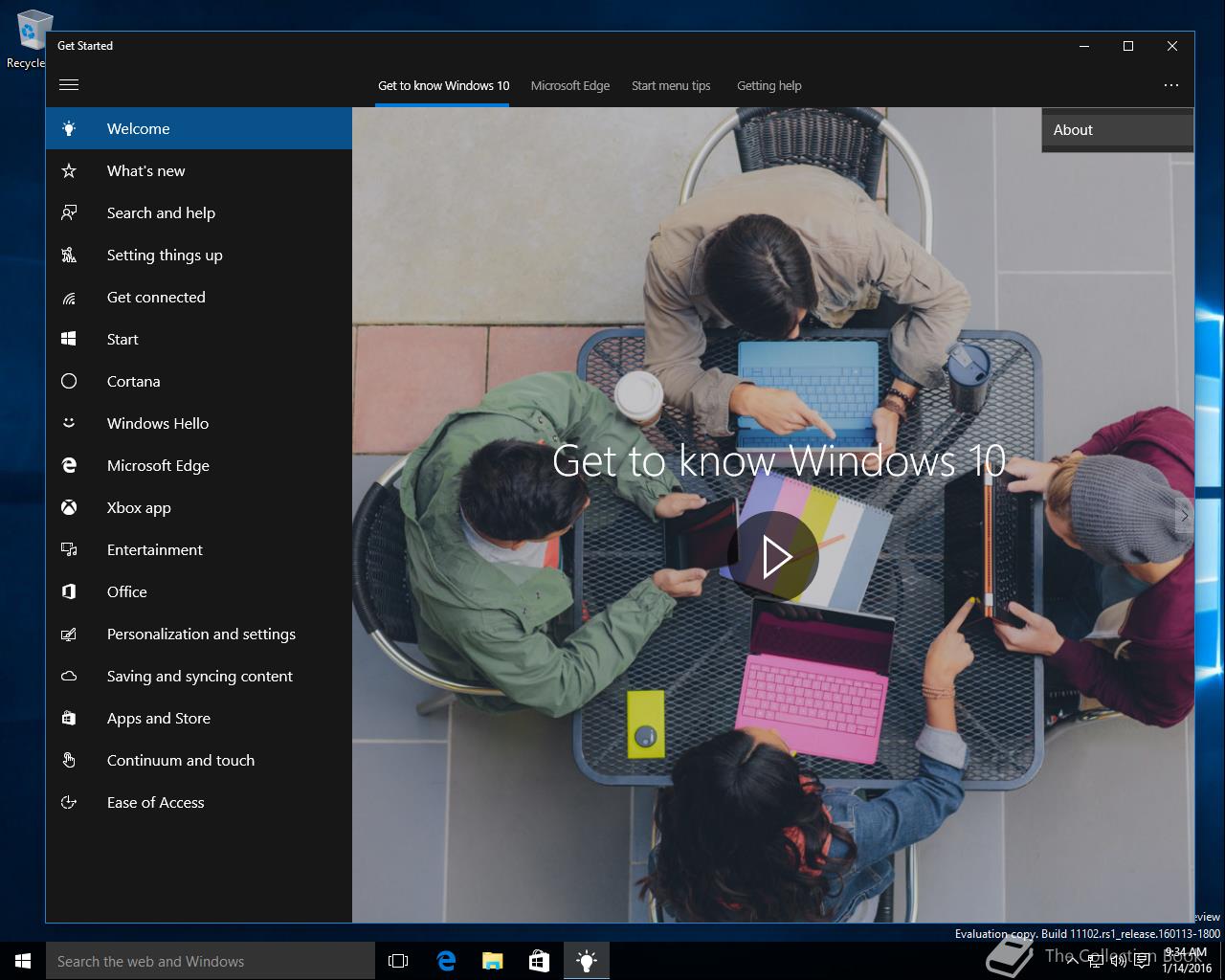Image resolution: width=1225 pixels, height=980 pixels.
Task: Click the Microsoft Edge icon in sidebar
Action: (69, 465)
